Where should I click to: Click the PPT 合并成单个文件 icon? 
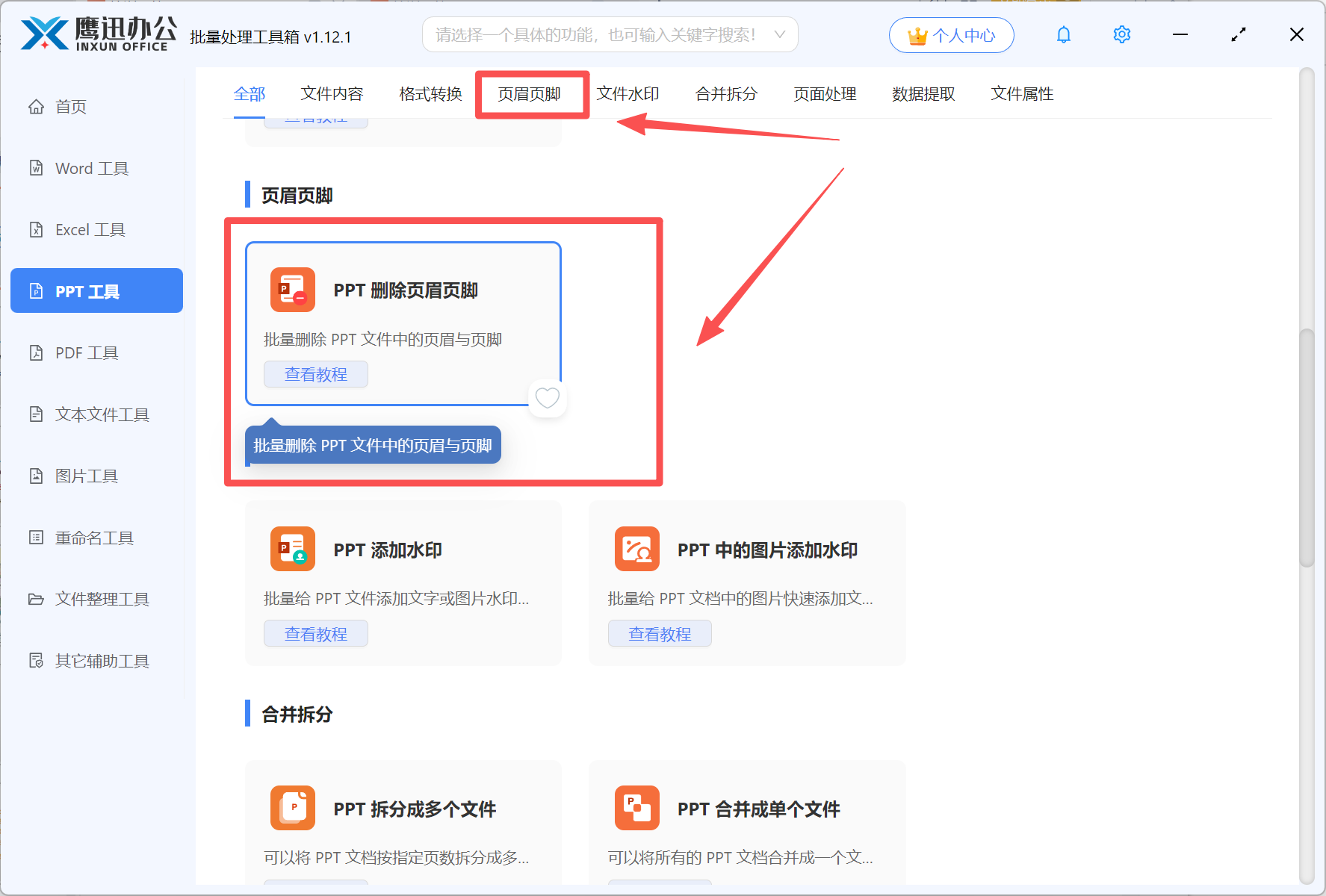pyautogui.click(x=636, y=808)
